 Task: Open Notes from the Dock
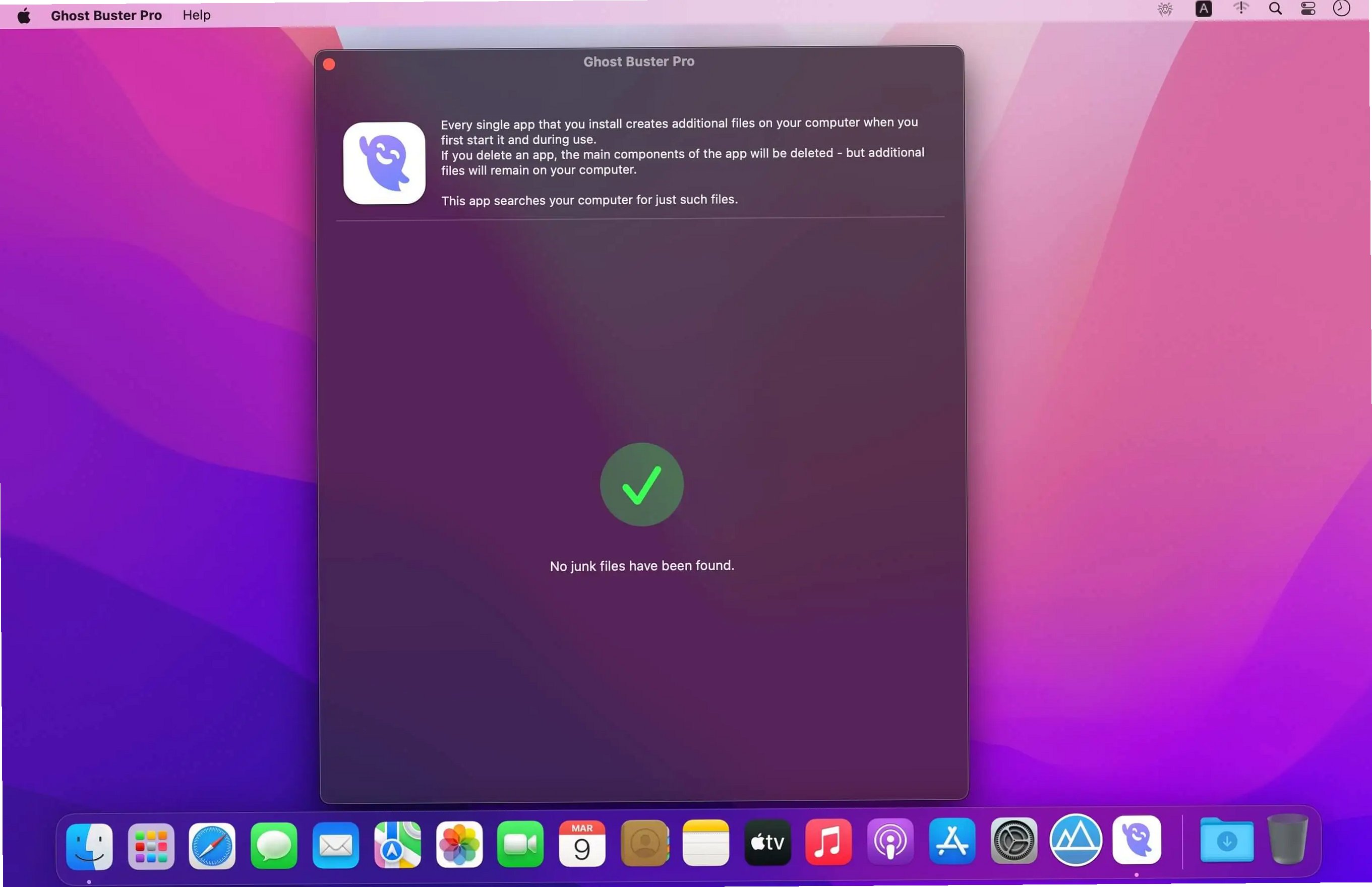click(706, 843)
